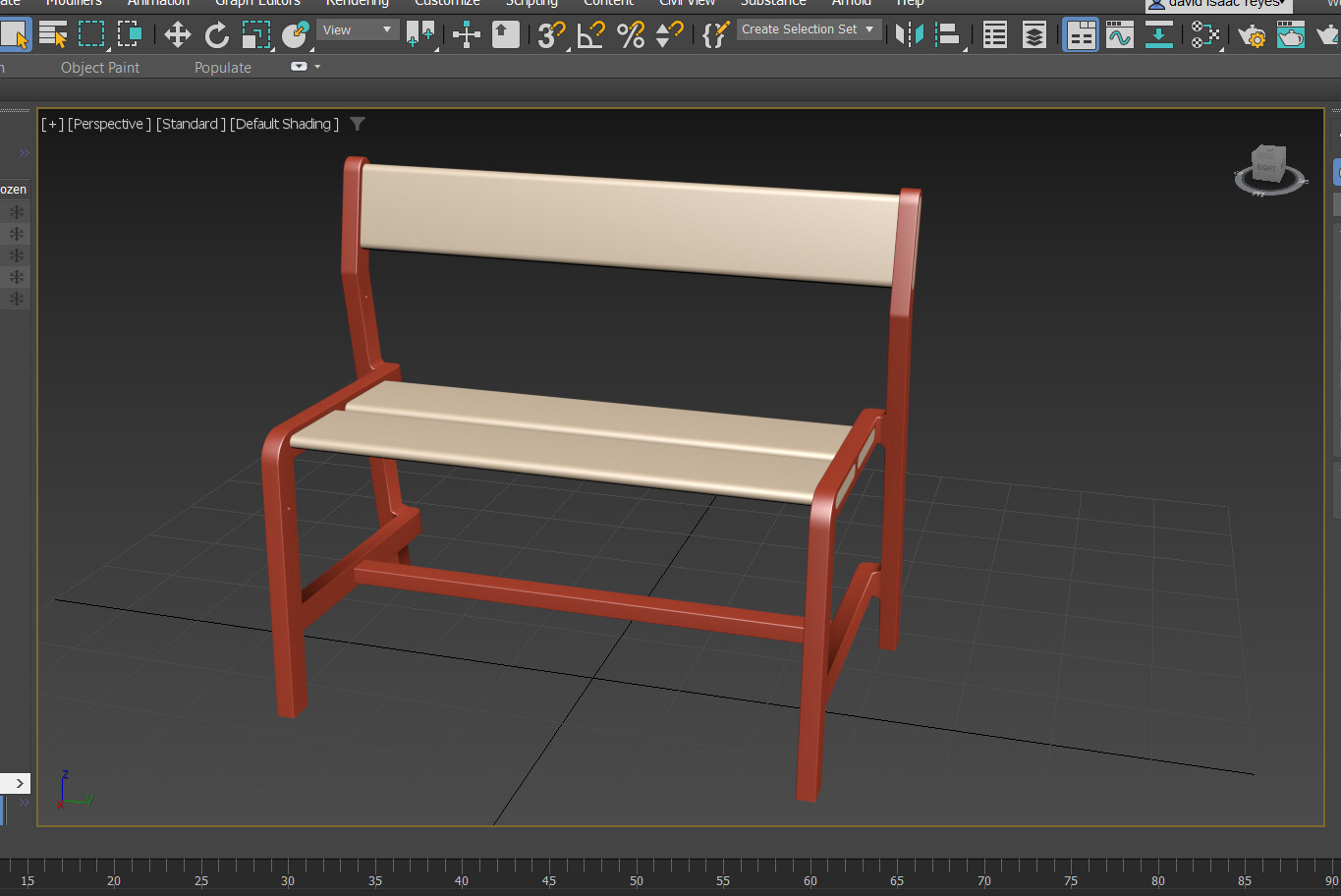This screenshot has height=896, width=1341.
Task: Open the Mirror tool
Action: click(x=909, y=34)
